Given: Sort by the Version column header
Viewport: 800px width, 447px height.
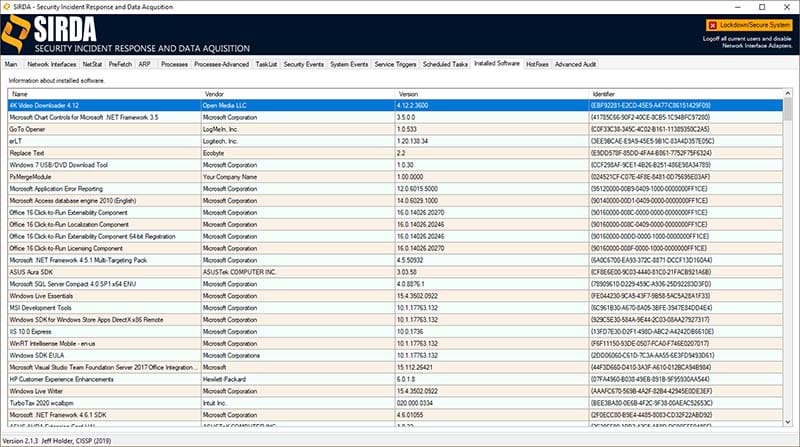Looking at the screenshot, I should coord(492,94).
